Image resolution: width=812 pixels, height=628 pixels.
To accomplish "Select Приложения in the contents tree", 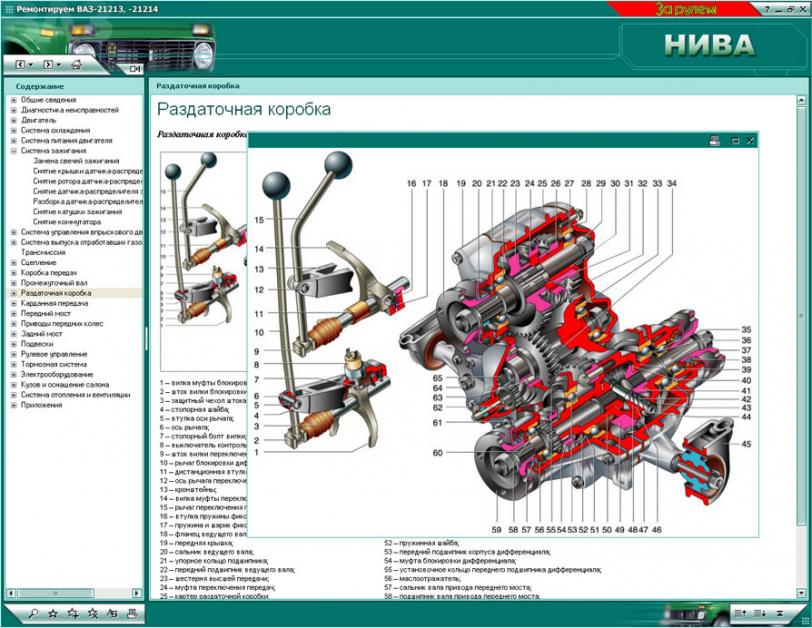I will pyautogui.click(x=41, y=405).
